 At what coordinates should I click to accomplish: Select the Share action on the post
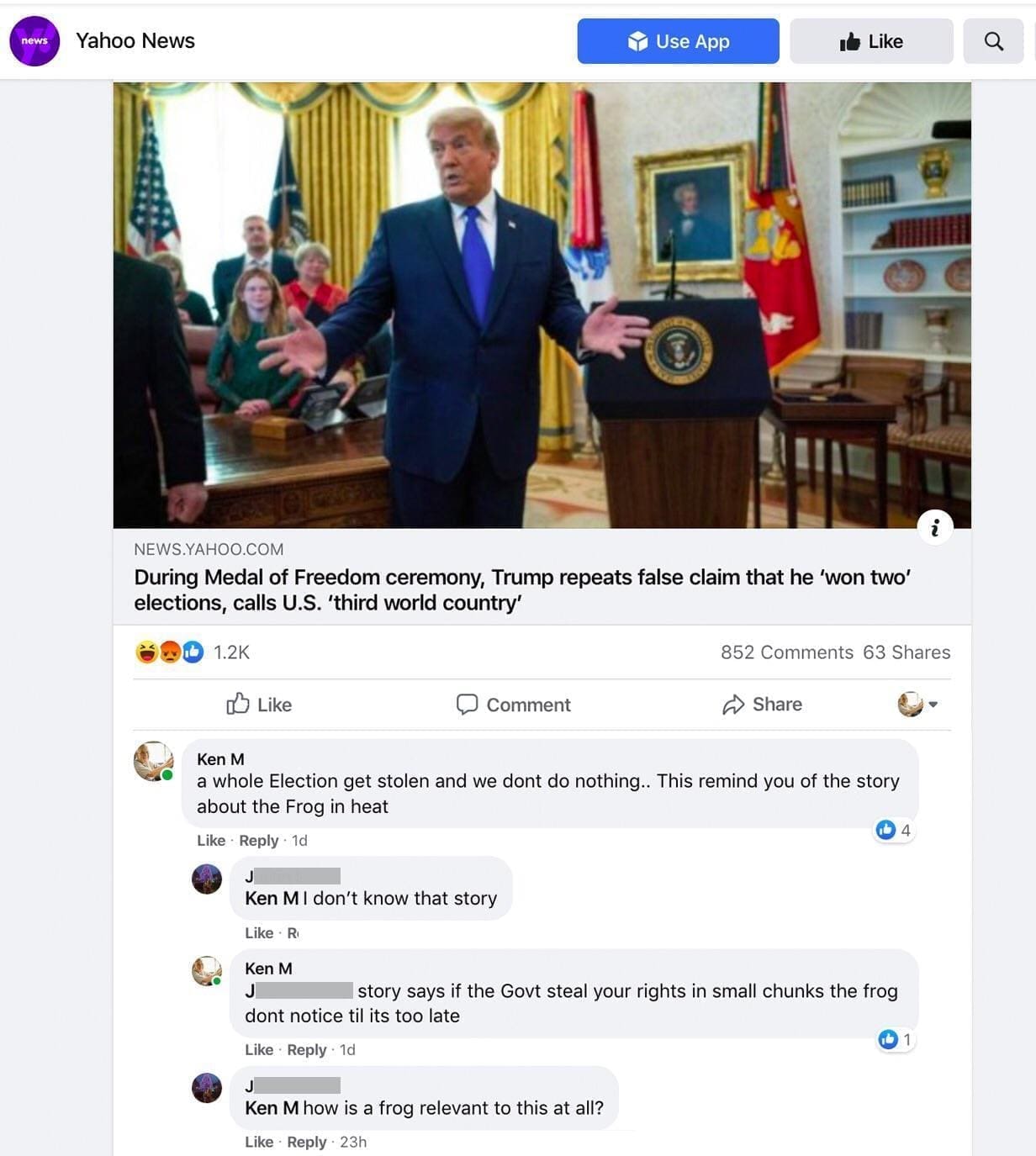tap(762, 705)
